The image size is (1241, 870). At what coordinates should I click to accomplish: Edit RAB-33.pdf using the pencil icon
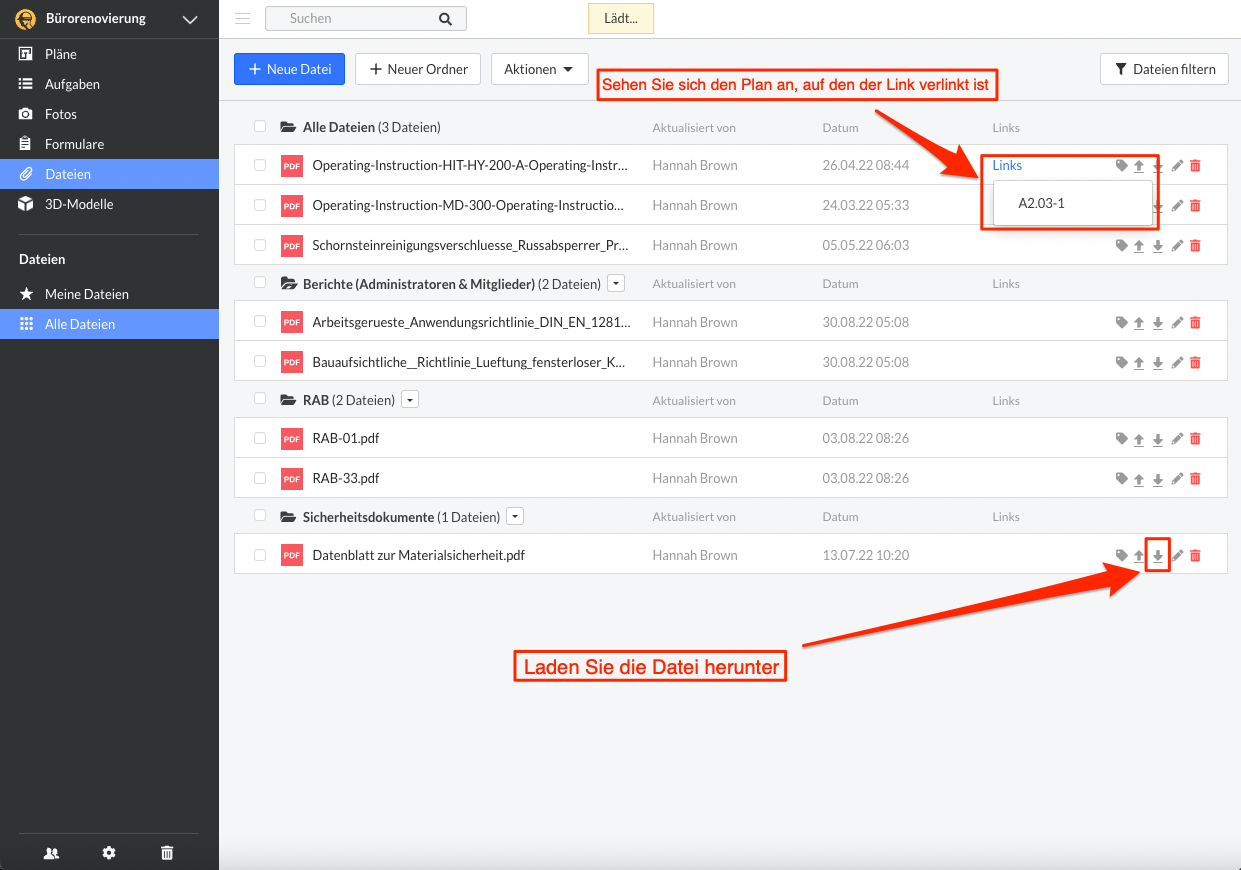pos(1177,479)
